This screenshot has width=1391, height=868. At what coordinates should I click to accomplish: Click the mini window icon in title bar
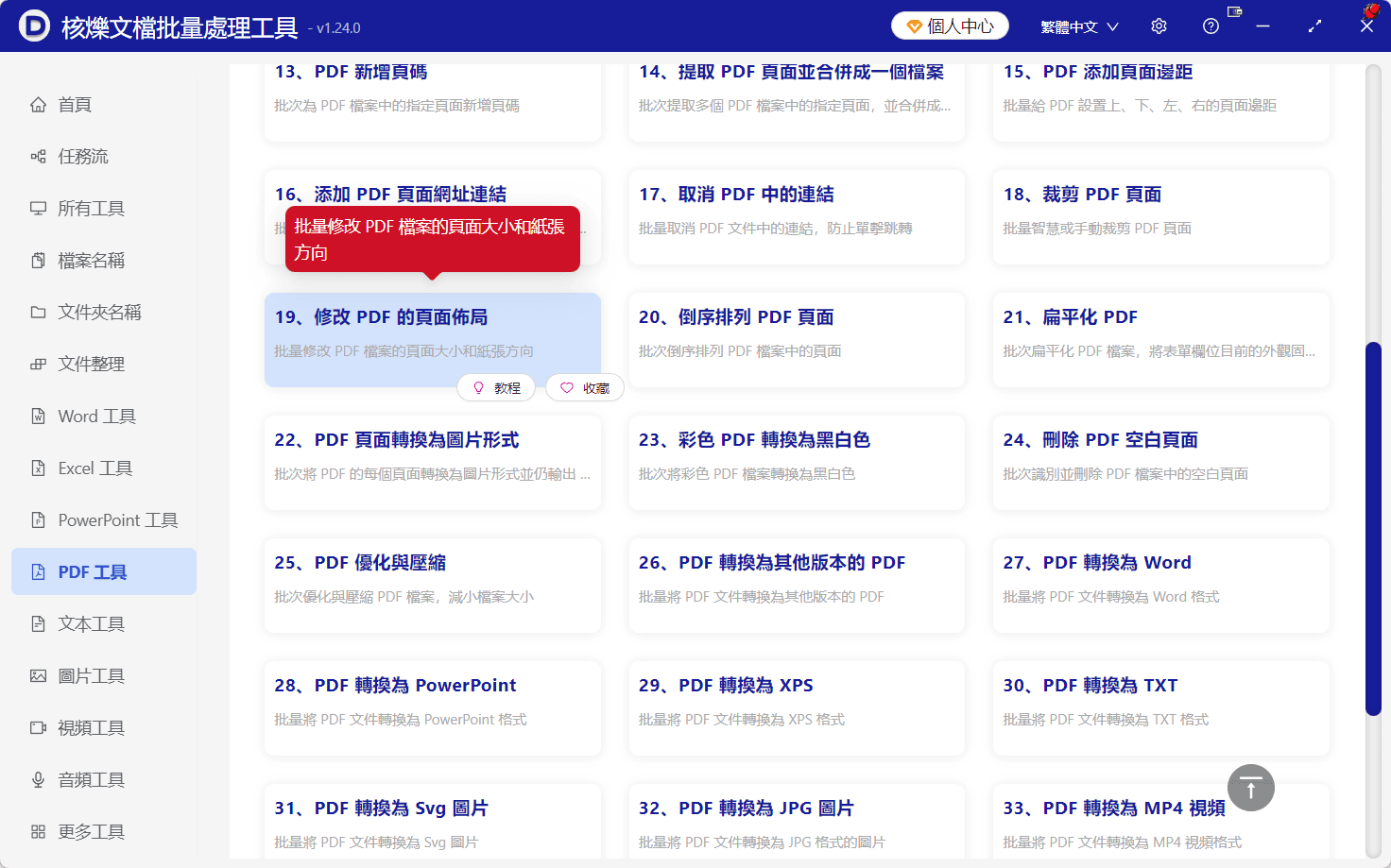[1234, 11]
